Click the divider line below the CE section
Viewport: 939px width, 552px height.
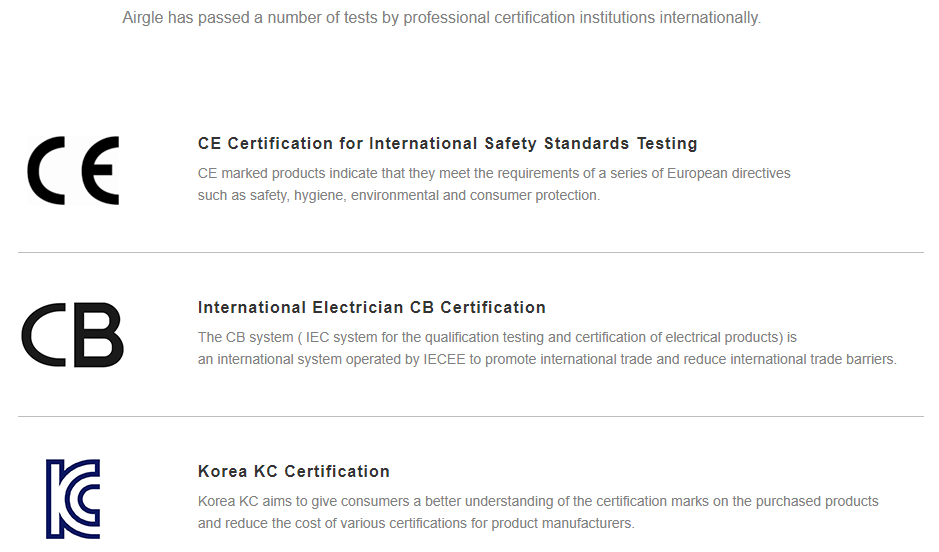tap(470, 252)
